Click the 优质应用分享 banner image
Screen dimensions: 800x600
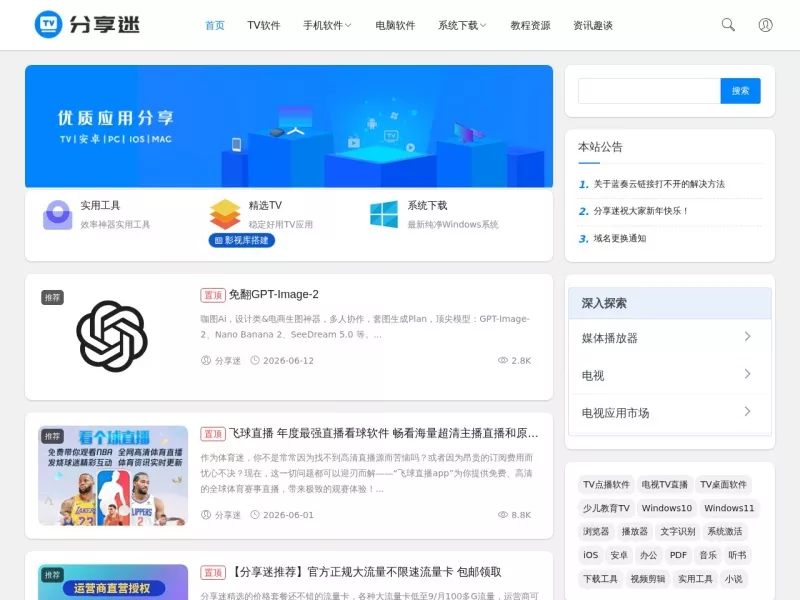tap(289, 126)
